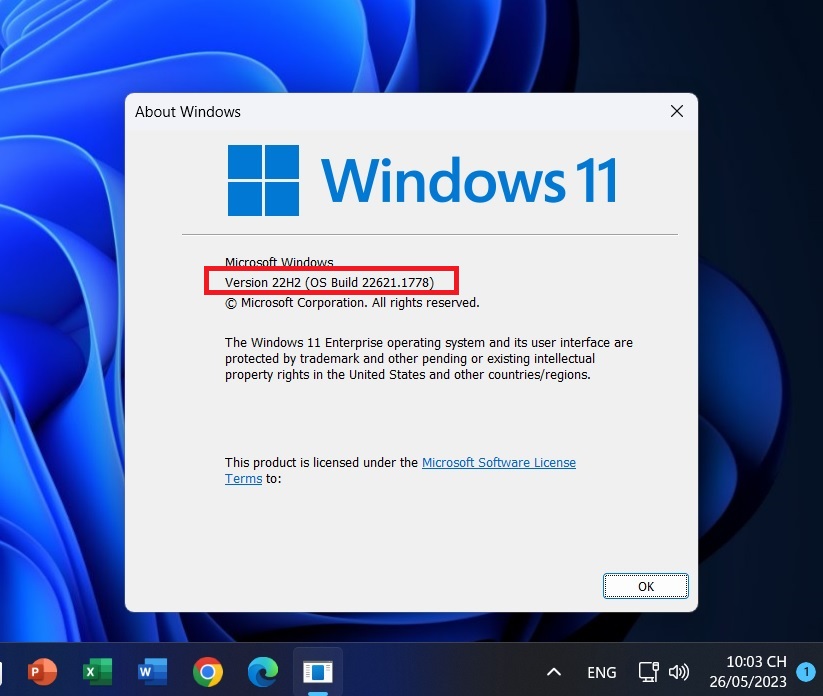Expand the hidden system tray icons chevron
The image size is (823, 696).
(554, 672)
